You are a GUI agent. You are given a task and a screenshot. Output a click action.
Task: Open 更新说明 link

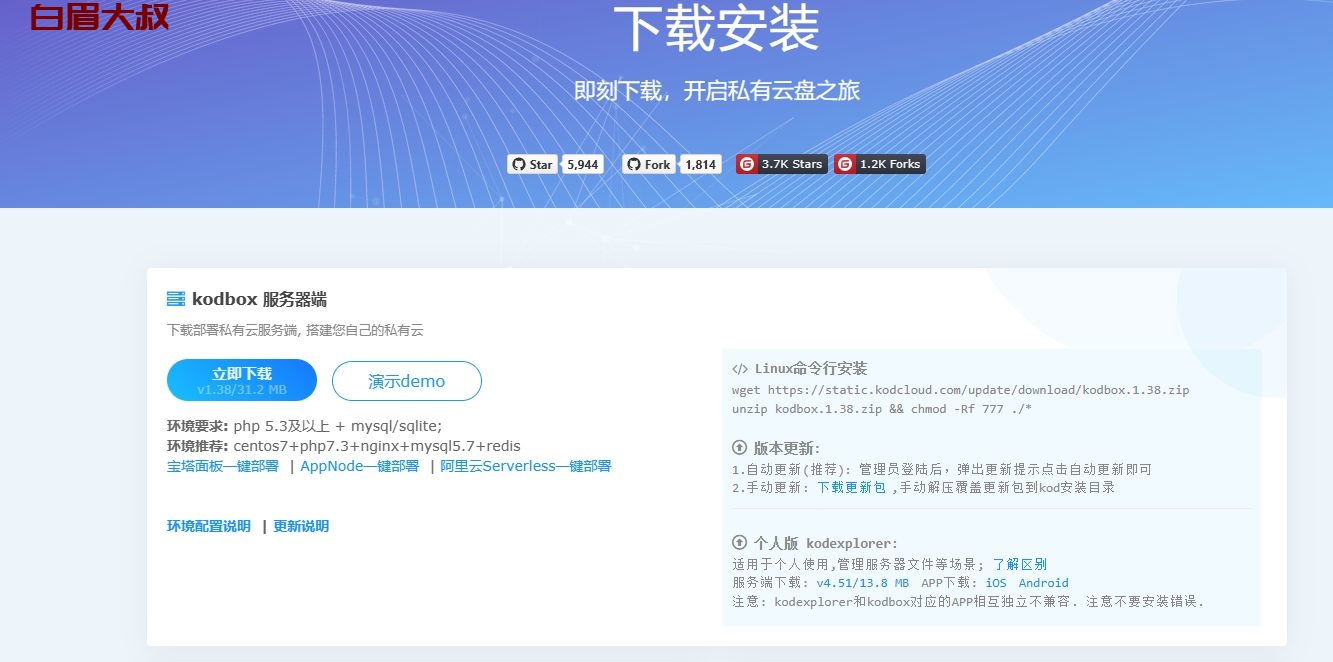pos(301,526)
